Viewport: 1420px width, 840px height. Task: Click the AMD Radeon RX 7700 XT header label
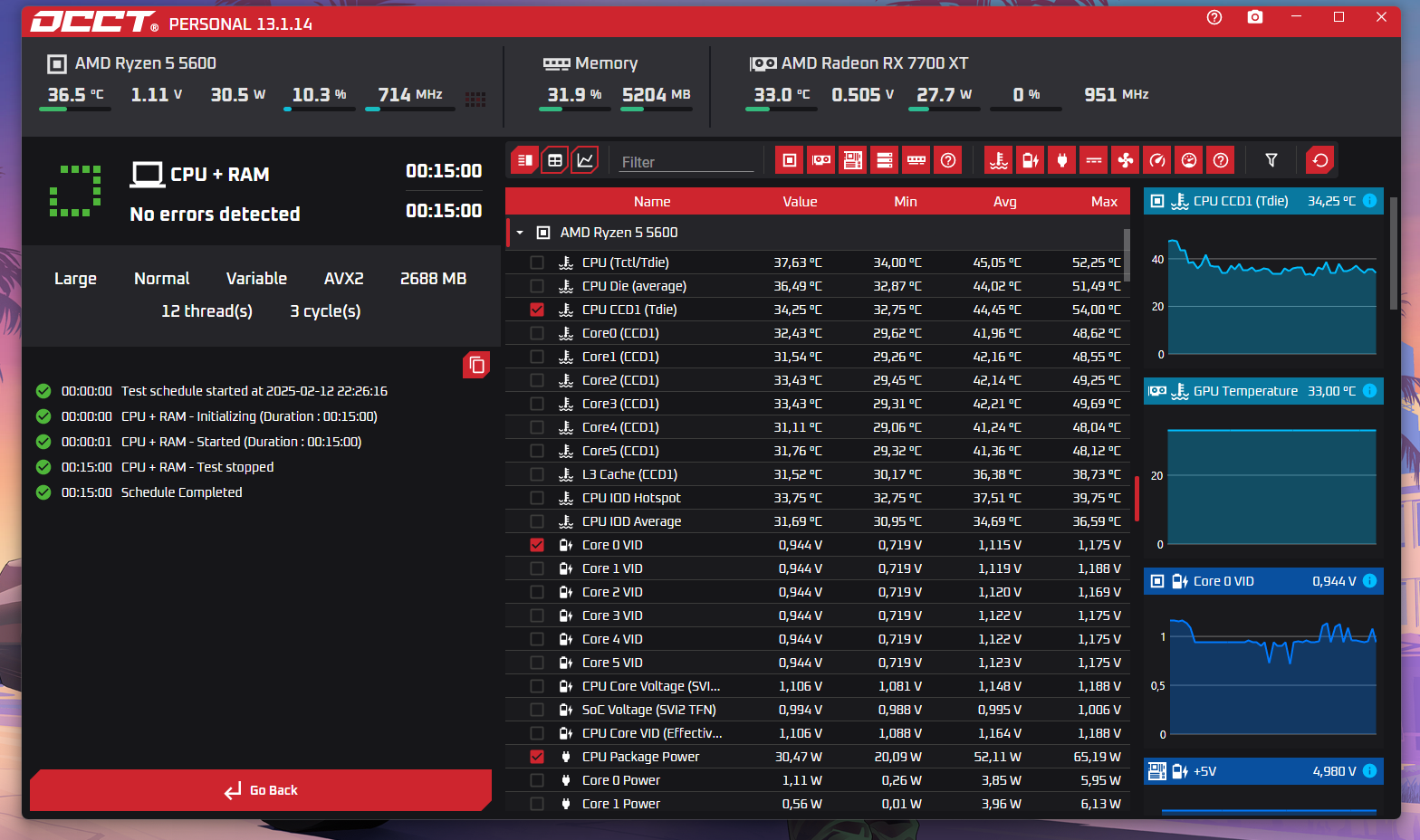coord(875,63)
